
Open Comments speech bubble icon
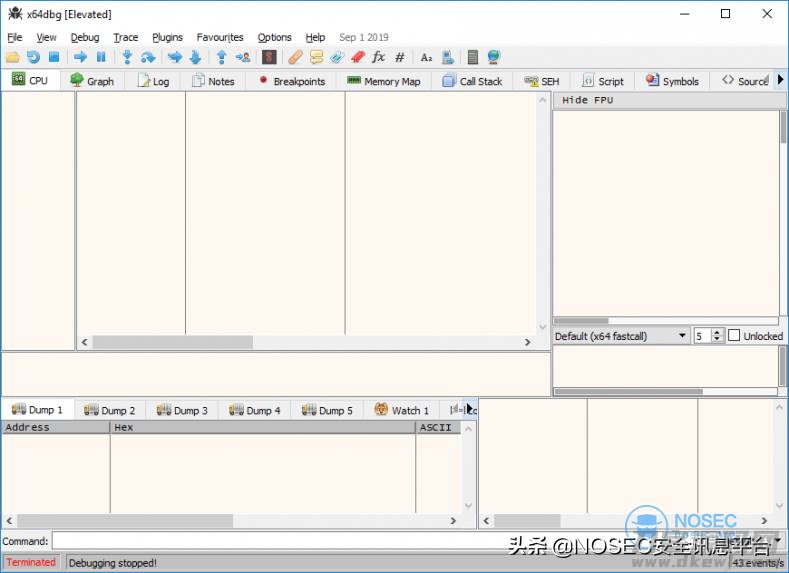(x=317, y=57)
